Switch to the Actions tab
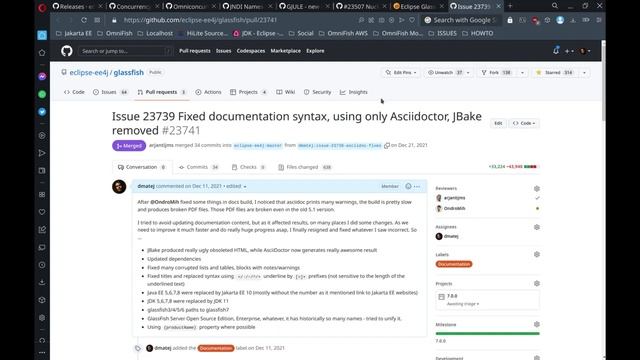 (x=208, y=92)
